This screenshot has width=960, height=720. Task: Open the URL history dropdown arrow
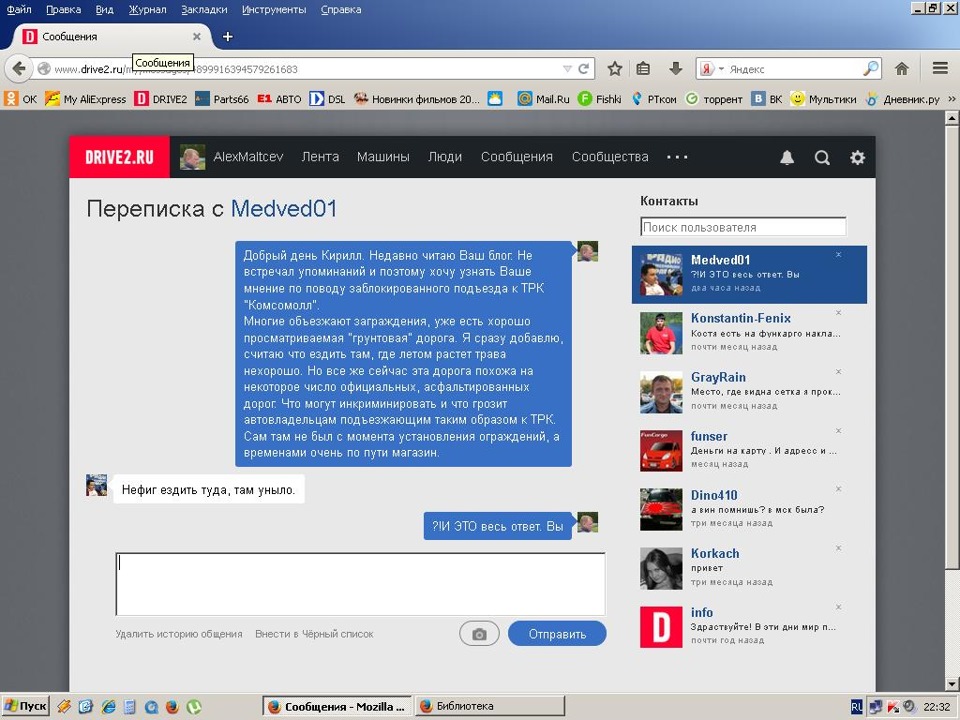coord(567,69)
